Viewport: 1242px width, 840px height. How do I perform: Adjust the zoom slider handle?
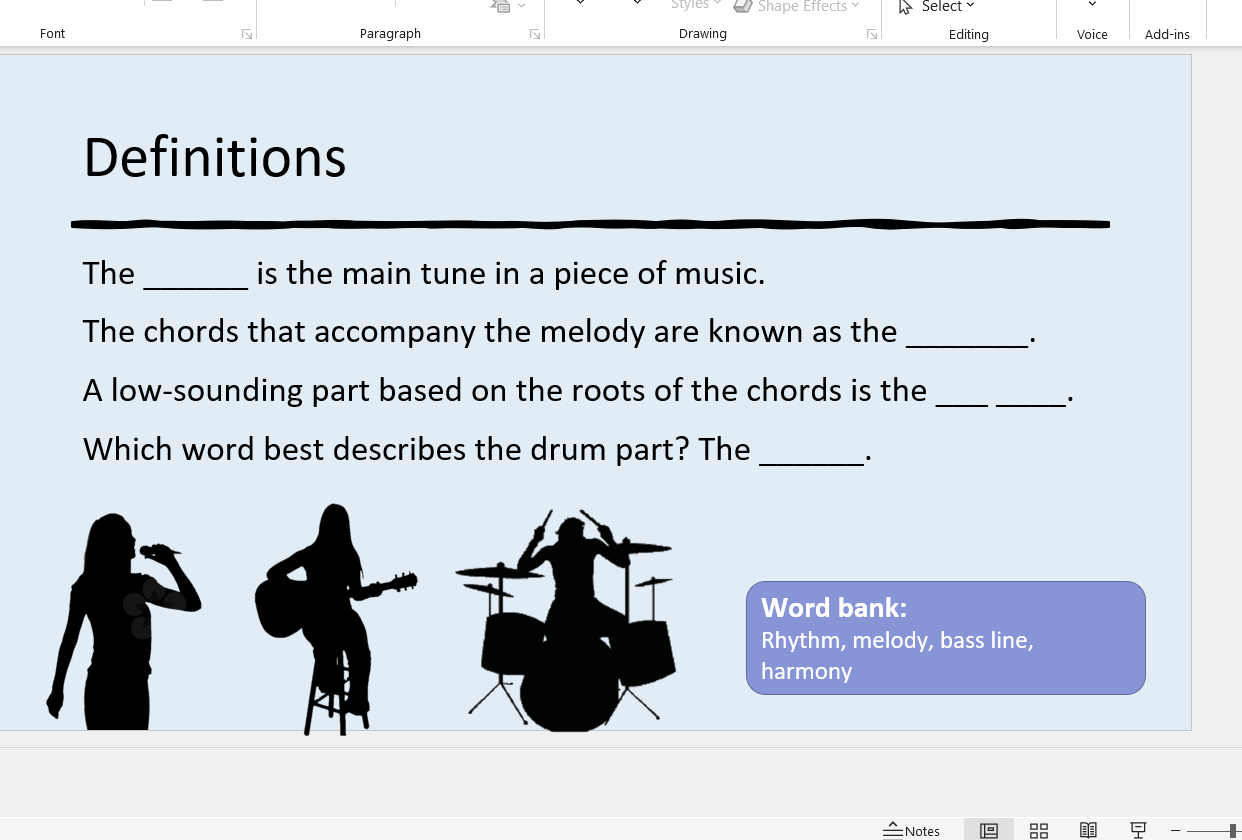pyautogui.click(x=1233, y=831)
